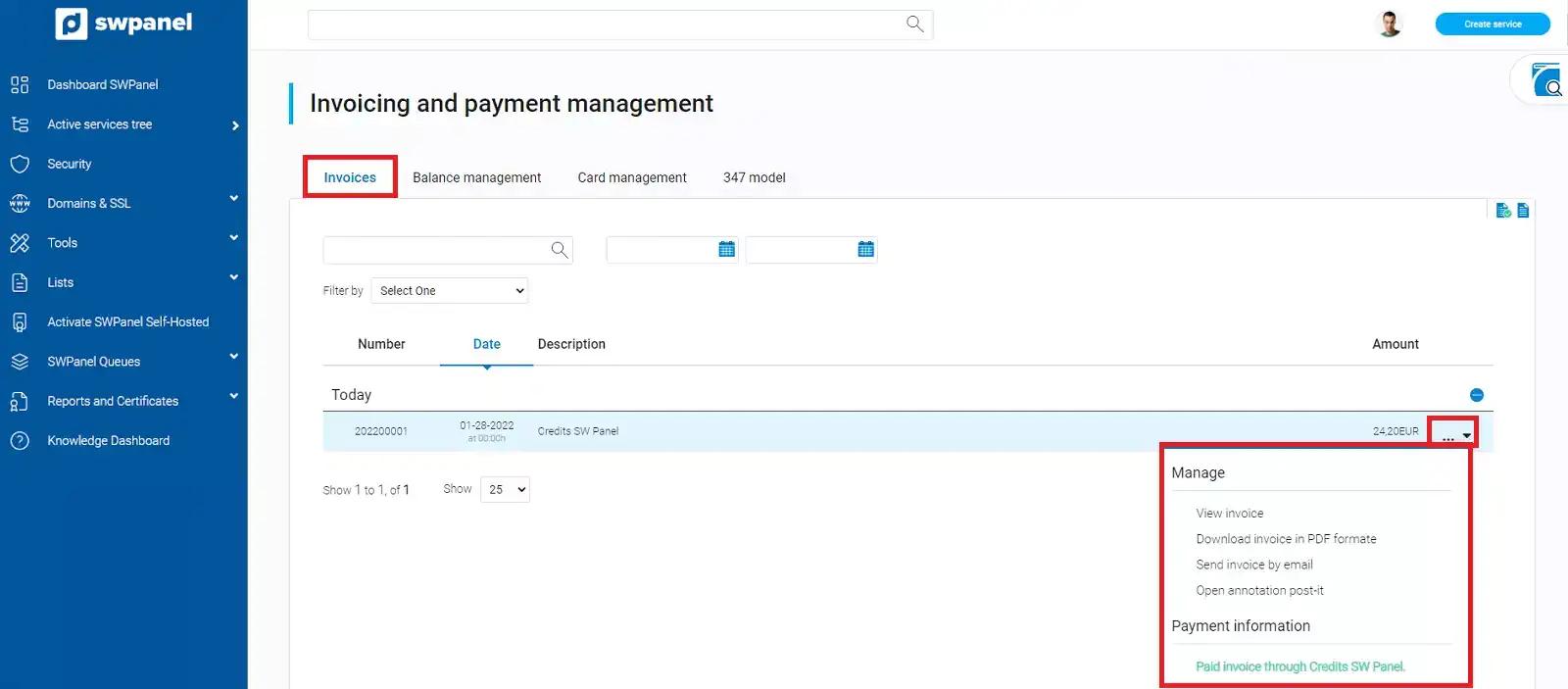This screenshot has width=1568, height=689.
Task: Click the 24,20EUR amount
Action: pos(1396,431)
